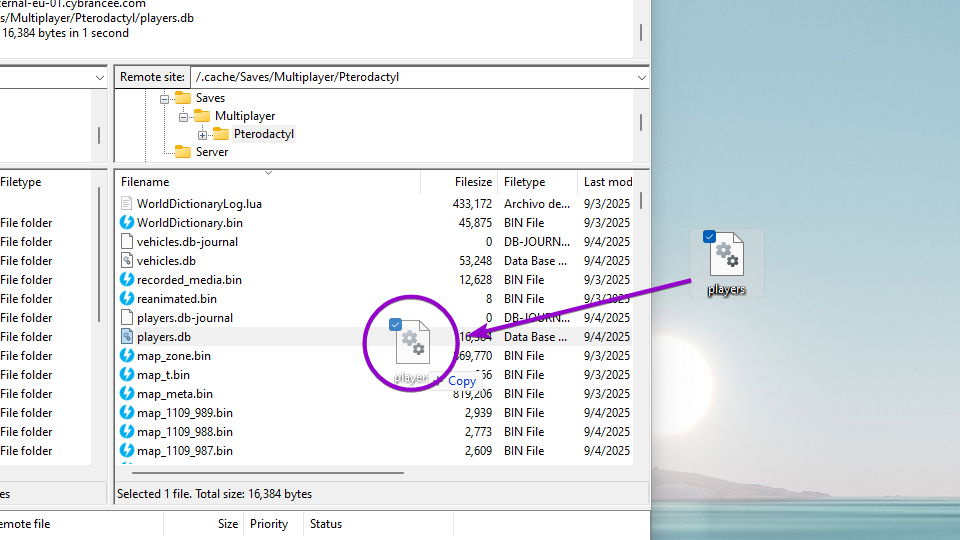Expand the Pterodactyl folder tree node

[202, 135]
